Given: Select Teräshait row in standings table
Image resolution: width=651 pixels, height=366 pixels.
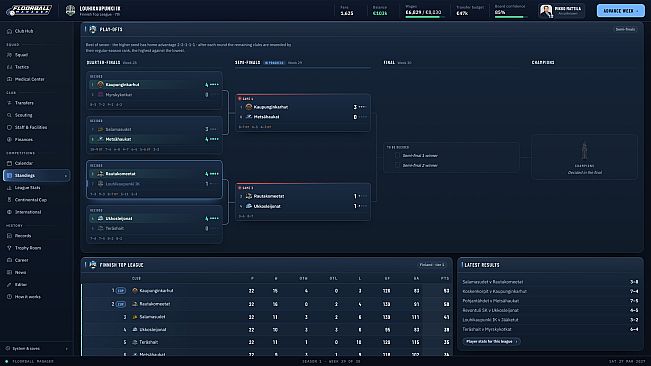Looking at the screenshot, I should 267,342.
